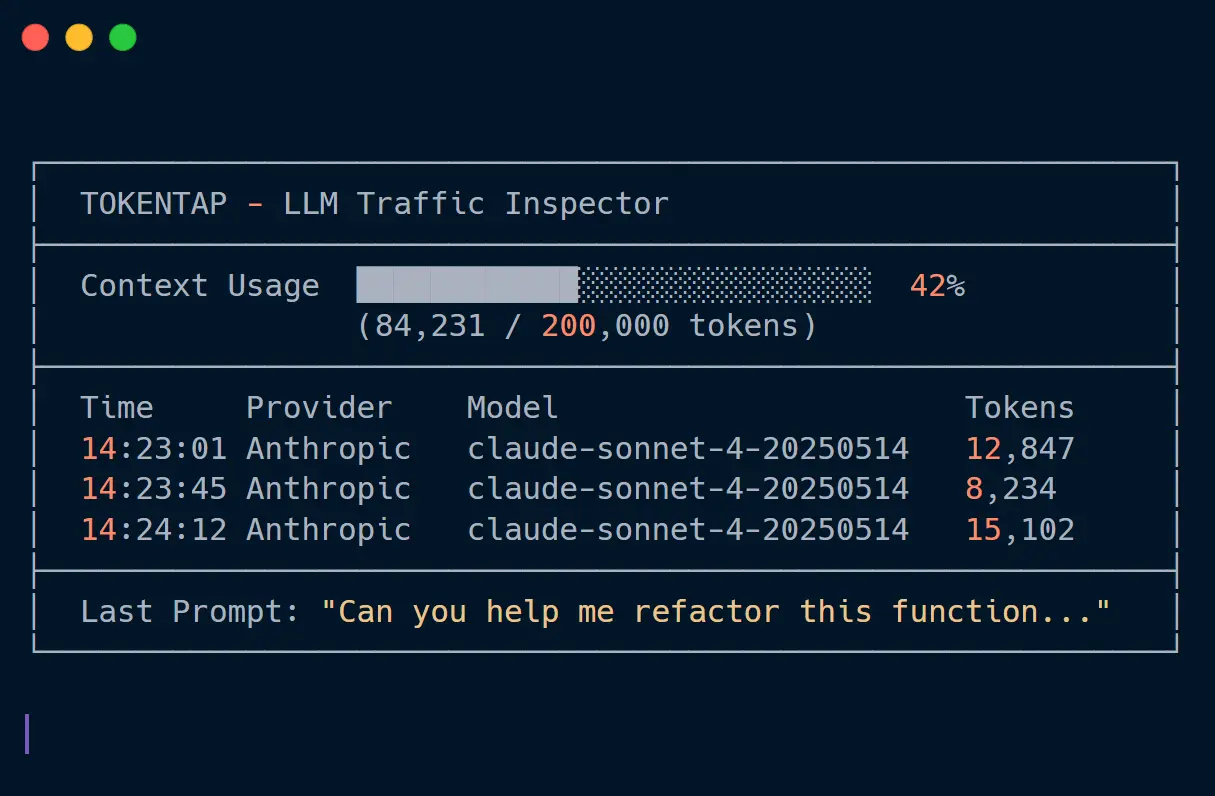Screen dimensions: 1215x796
Task: Click the yellow minimize window control
Action: (78, 36)
